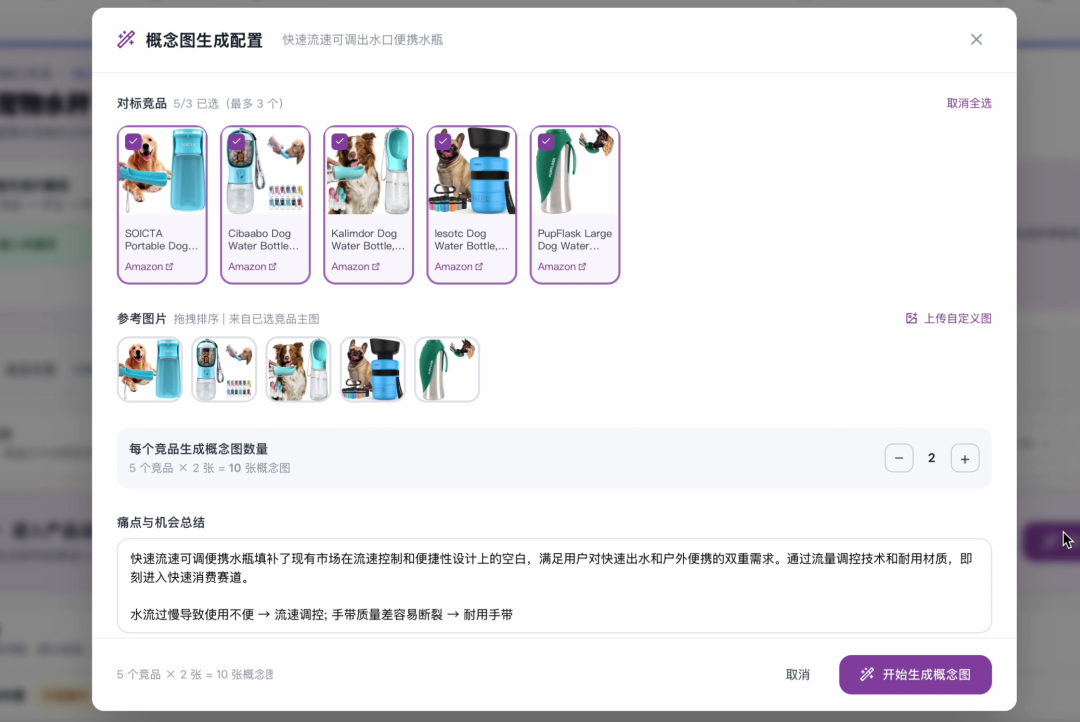This screenshot has height=722, width=1080.
Task: Open Amazon link under SOICTA Portable Dog
Action: click(149, 267)
